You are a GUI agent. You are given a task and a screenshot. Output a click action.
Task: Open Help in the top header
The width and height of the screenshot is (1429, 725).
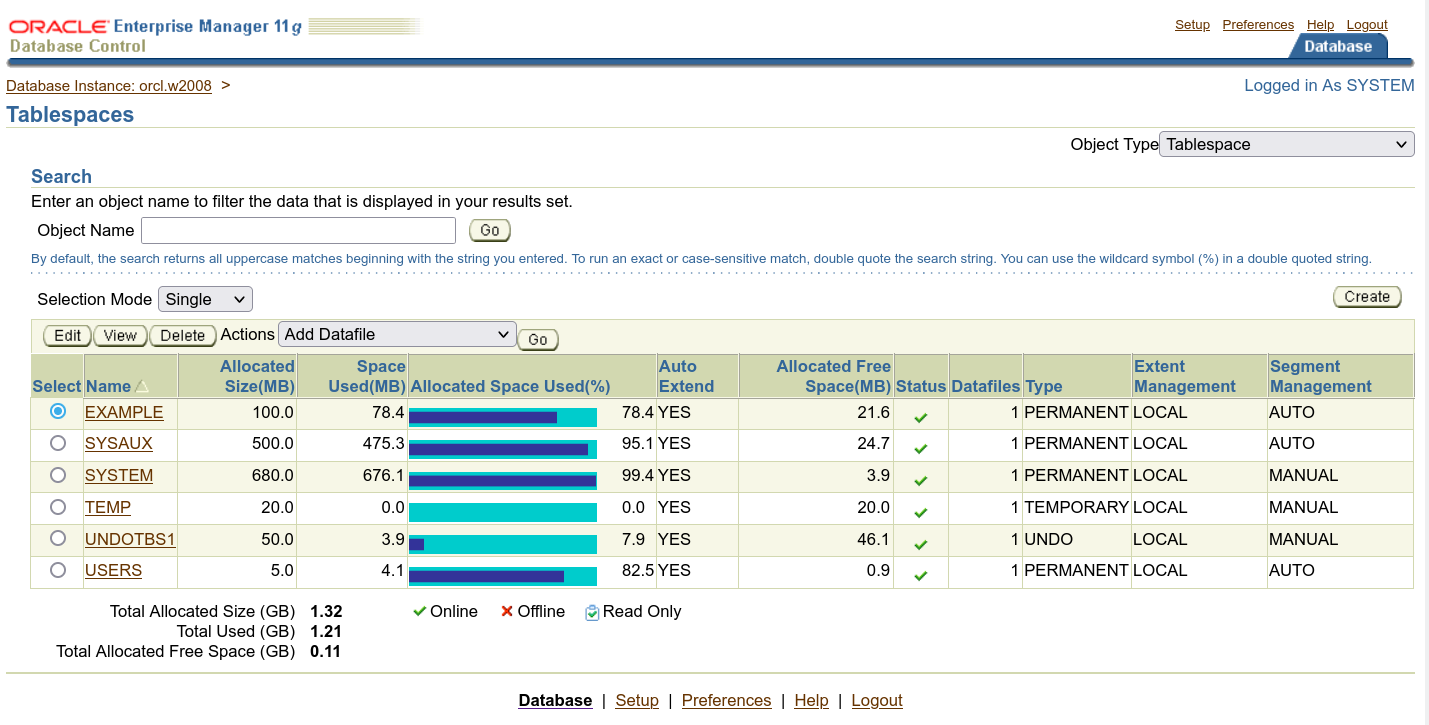coord(1320,25)
